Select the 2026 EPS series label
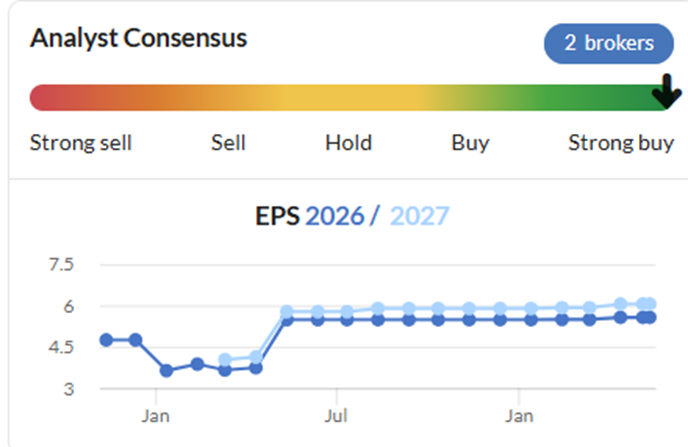This screenshot has height=447, width=688. coord(335,216)
